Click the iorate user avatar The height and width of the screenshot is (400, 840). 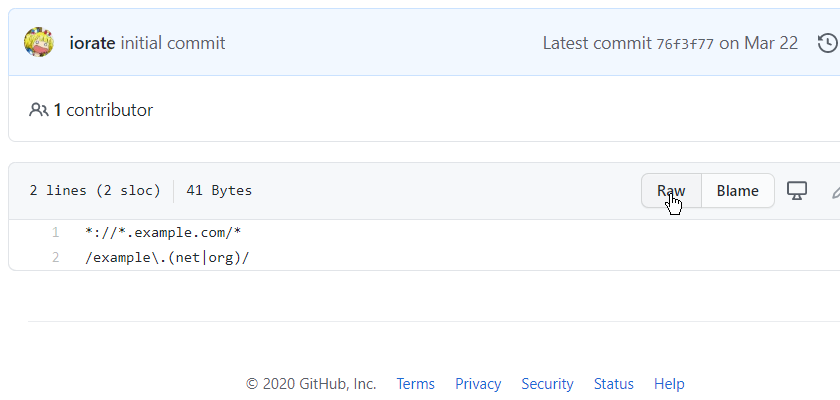38,43
